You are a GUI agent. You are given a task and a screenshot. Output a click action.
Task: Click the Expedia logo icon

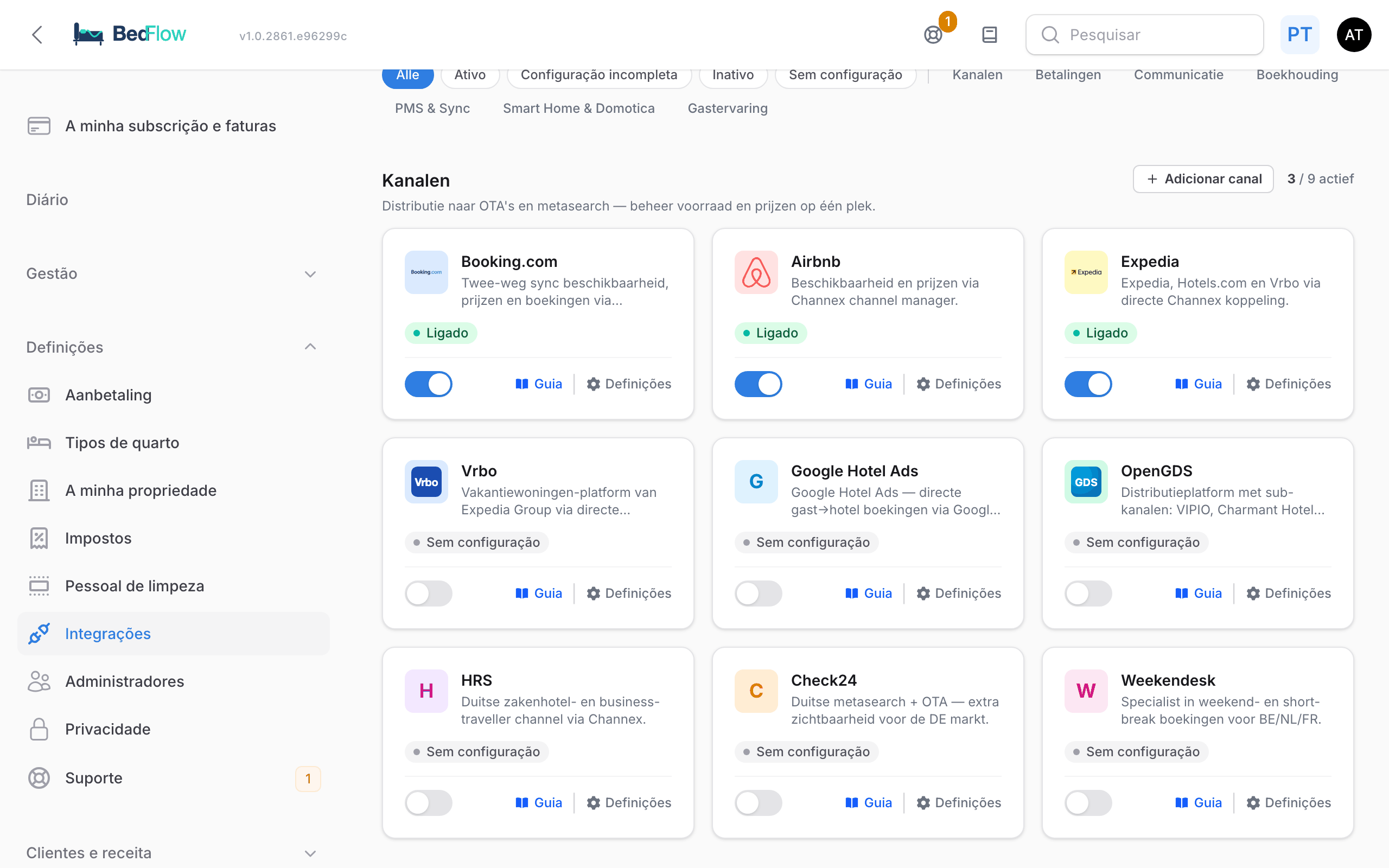1086,272
